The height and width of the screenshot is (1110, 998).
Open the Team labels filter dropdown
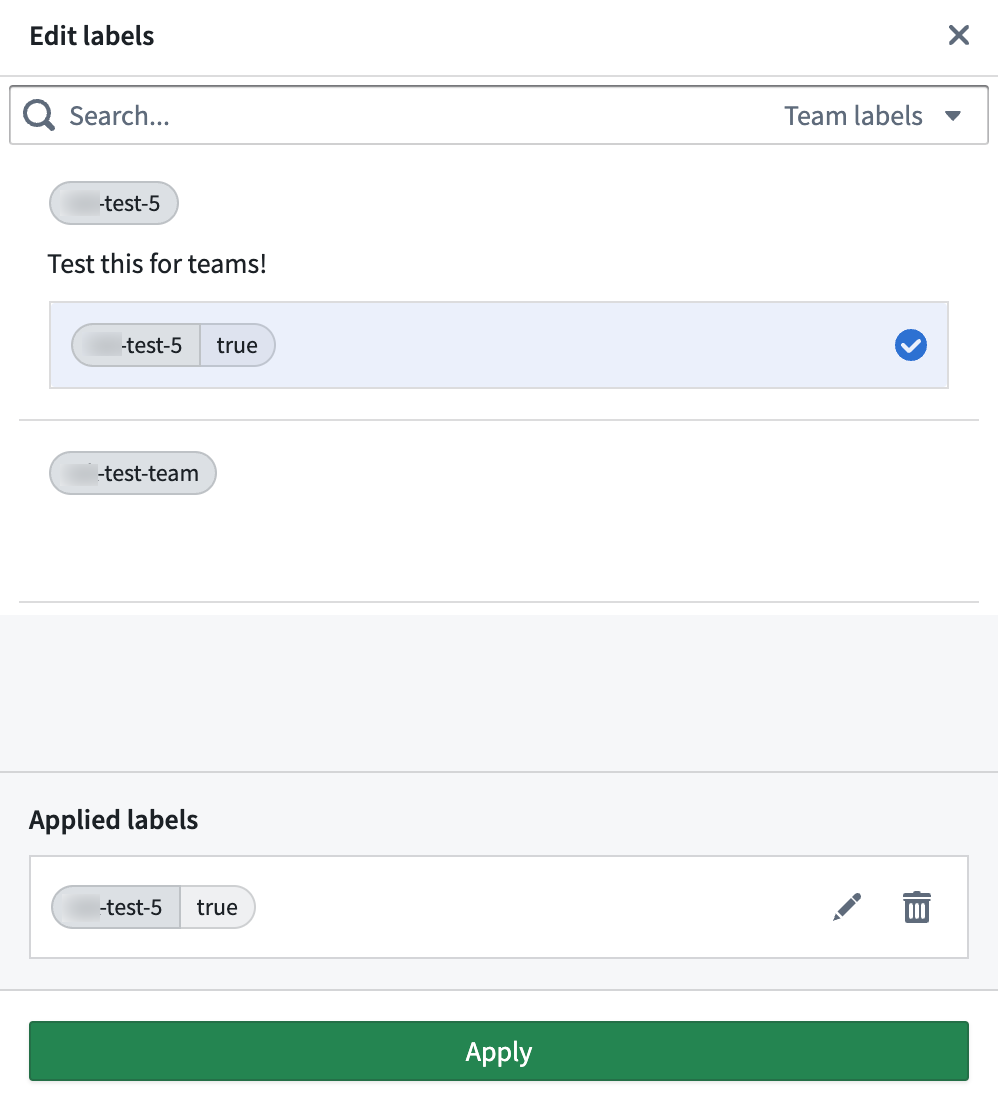click(872, 115)
